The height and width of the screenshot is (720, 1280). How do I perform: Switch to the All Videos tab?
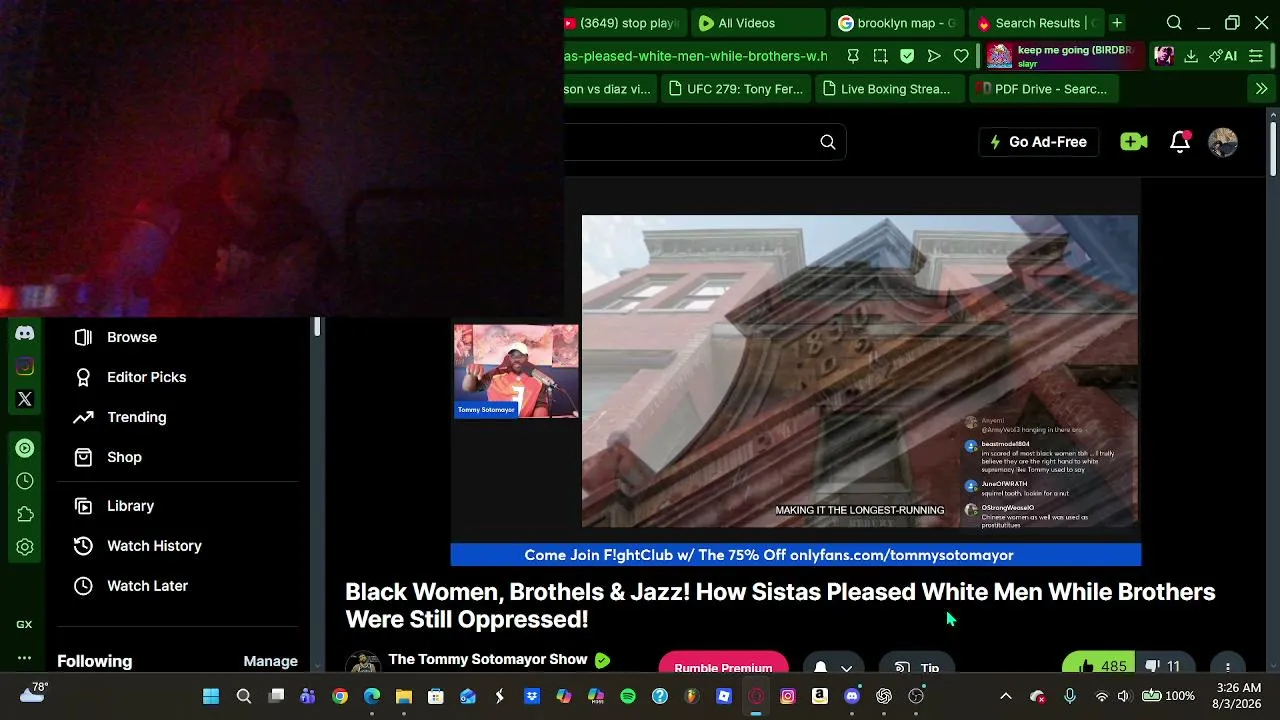tap(758, 23)
